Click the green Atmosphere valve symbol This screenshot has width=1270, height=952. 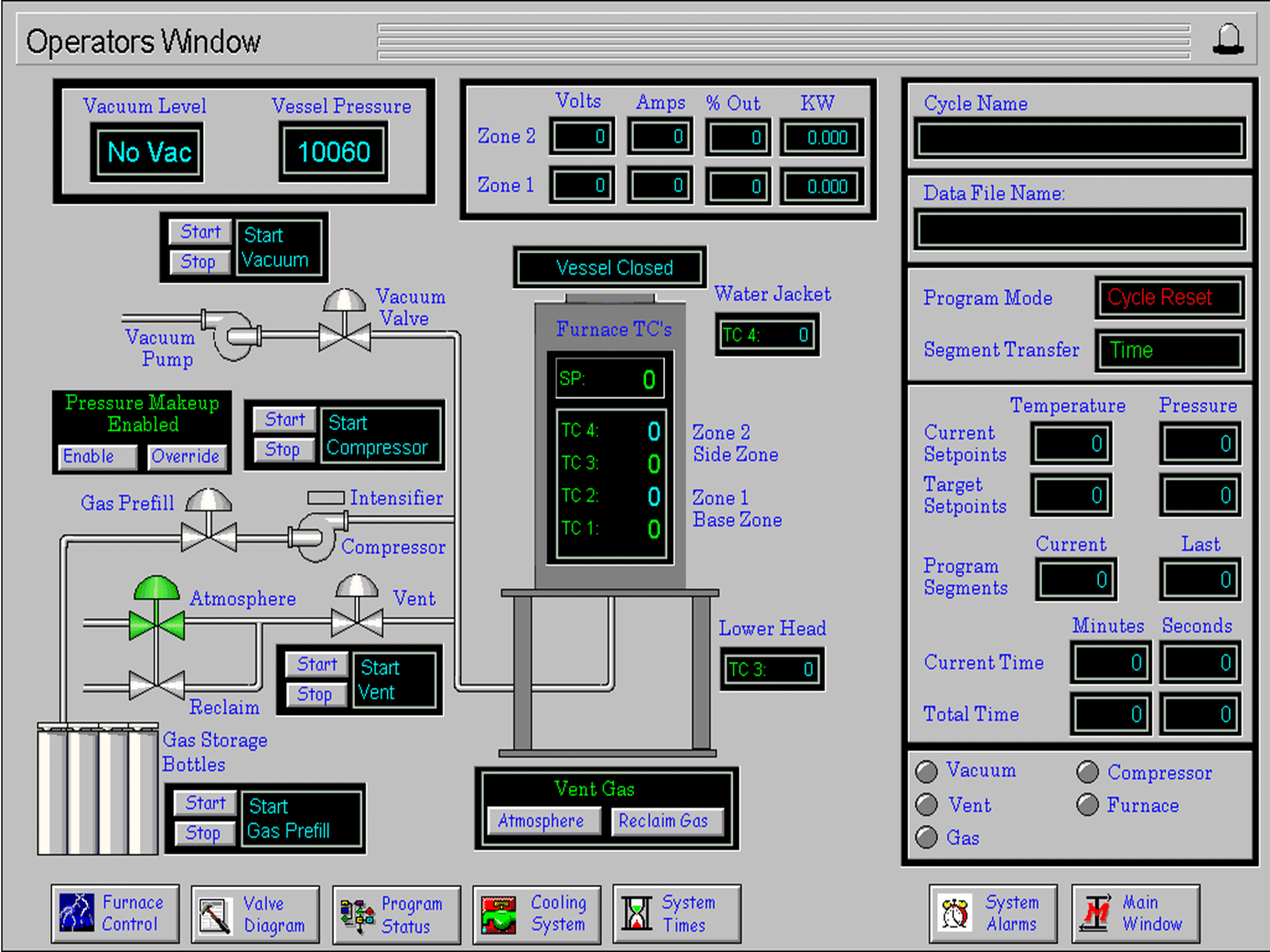pyautogui.click(x=156, y=613)
